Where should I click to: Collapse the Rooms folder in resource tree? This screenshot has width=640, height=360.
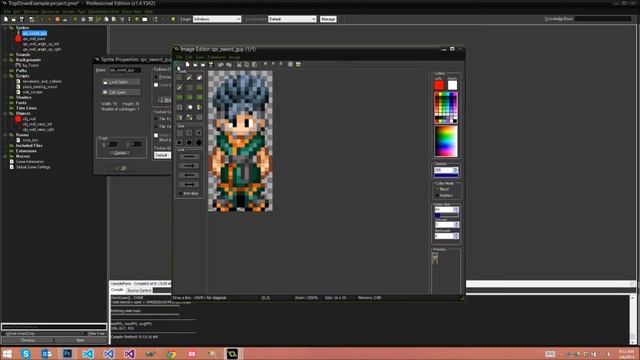coord(5,135)
